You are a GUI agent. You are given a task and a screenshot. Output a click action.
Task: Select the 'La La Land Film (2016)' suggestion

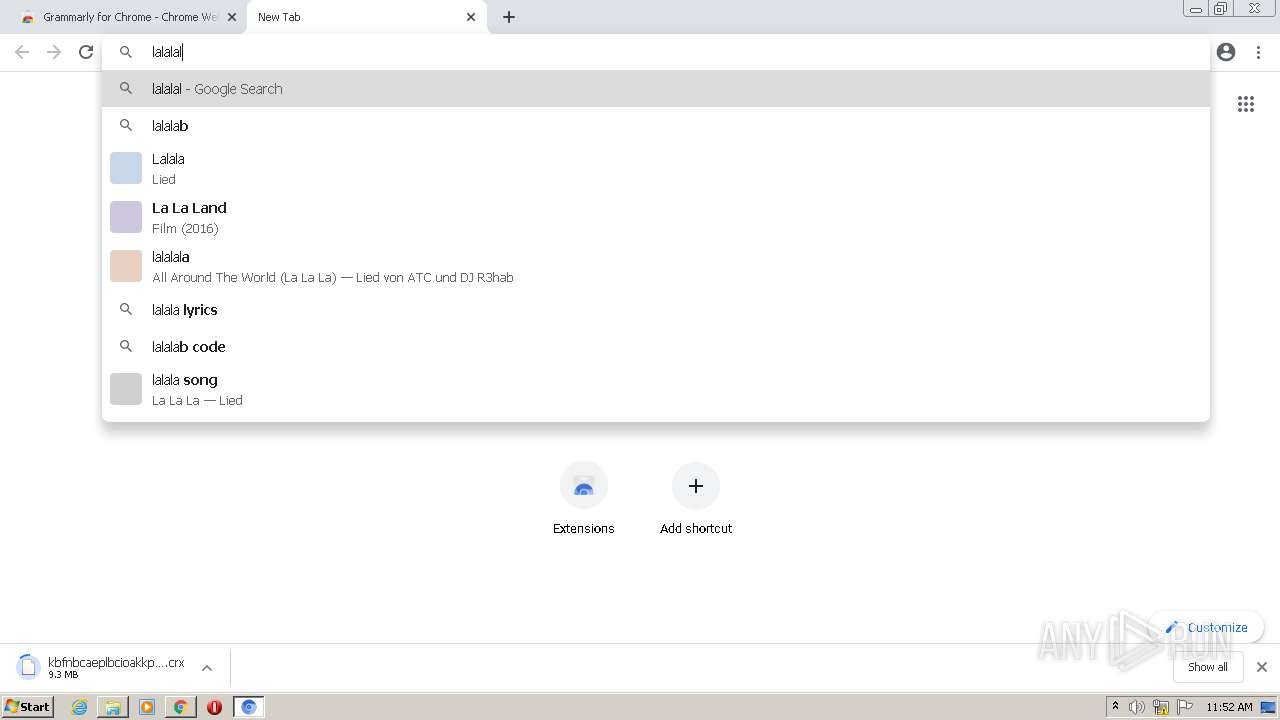click(656, 217)
